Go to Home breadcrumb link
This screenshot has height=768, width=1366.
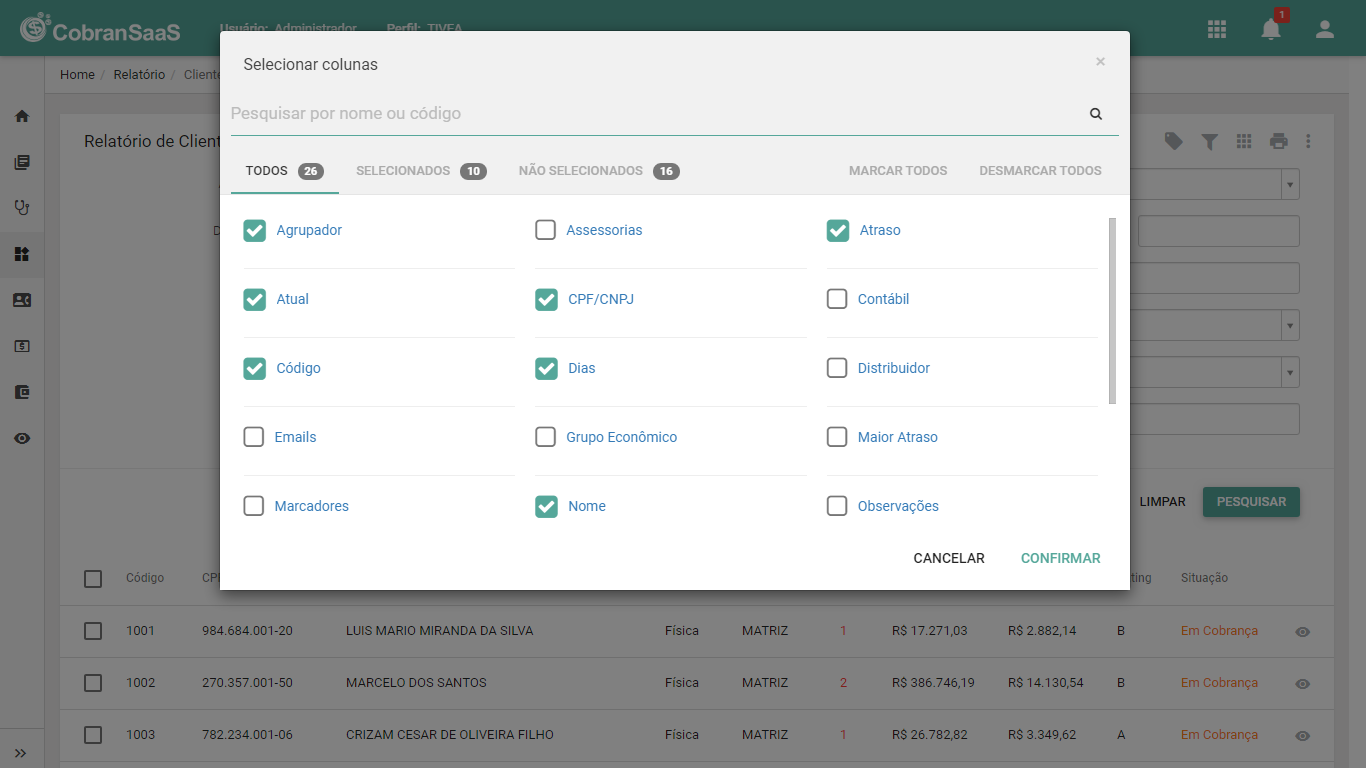pos(77,75)
